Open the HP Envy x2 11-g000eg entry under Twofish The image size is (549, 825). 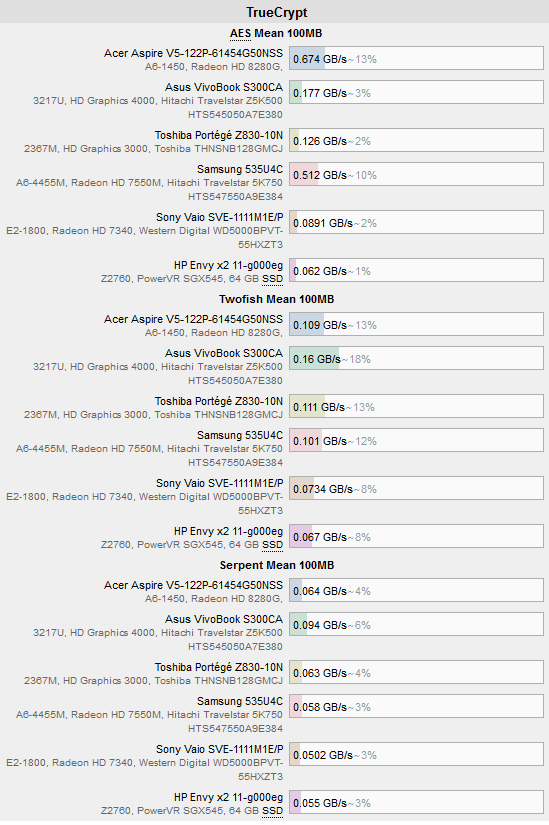point(228,531)
